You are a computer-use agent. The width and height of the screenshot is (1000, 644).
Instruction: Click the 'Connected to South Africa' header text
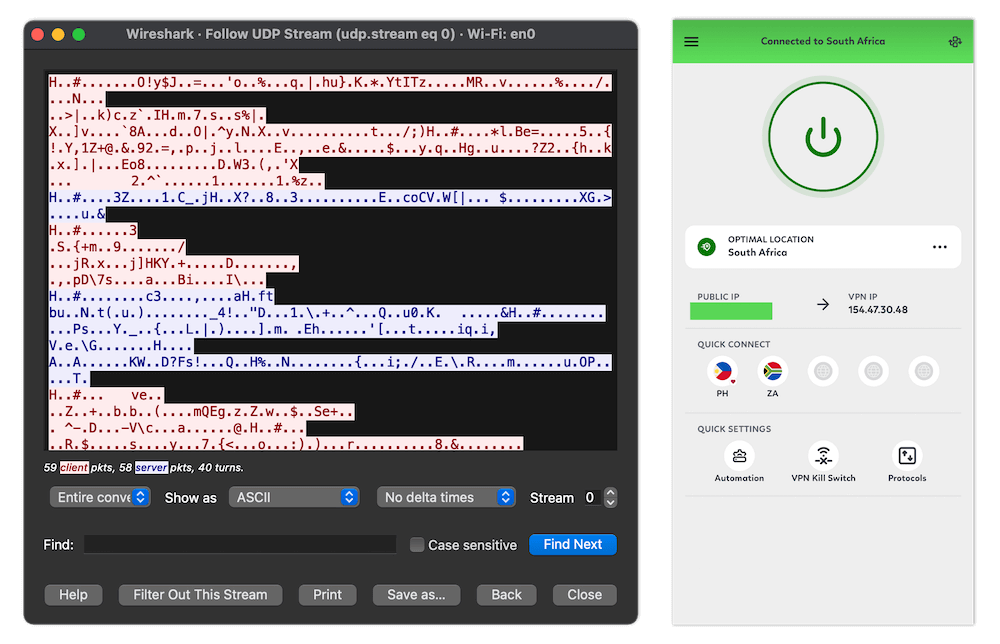pyautogui.click(x=823, y=41)
